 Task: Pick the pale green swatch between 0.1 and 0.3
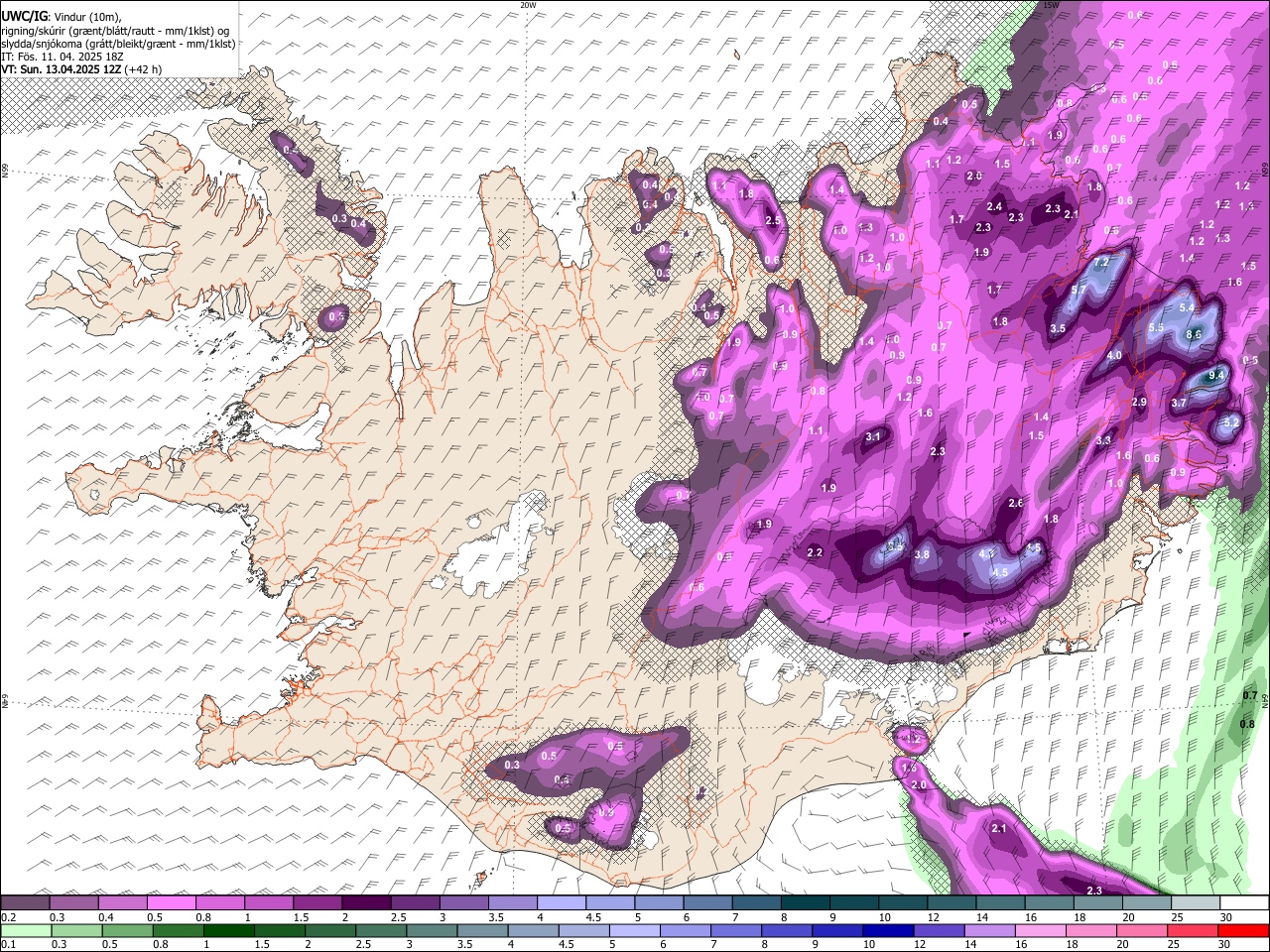tap(26, 931)
